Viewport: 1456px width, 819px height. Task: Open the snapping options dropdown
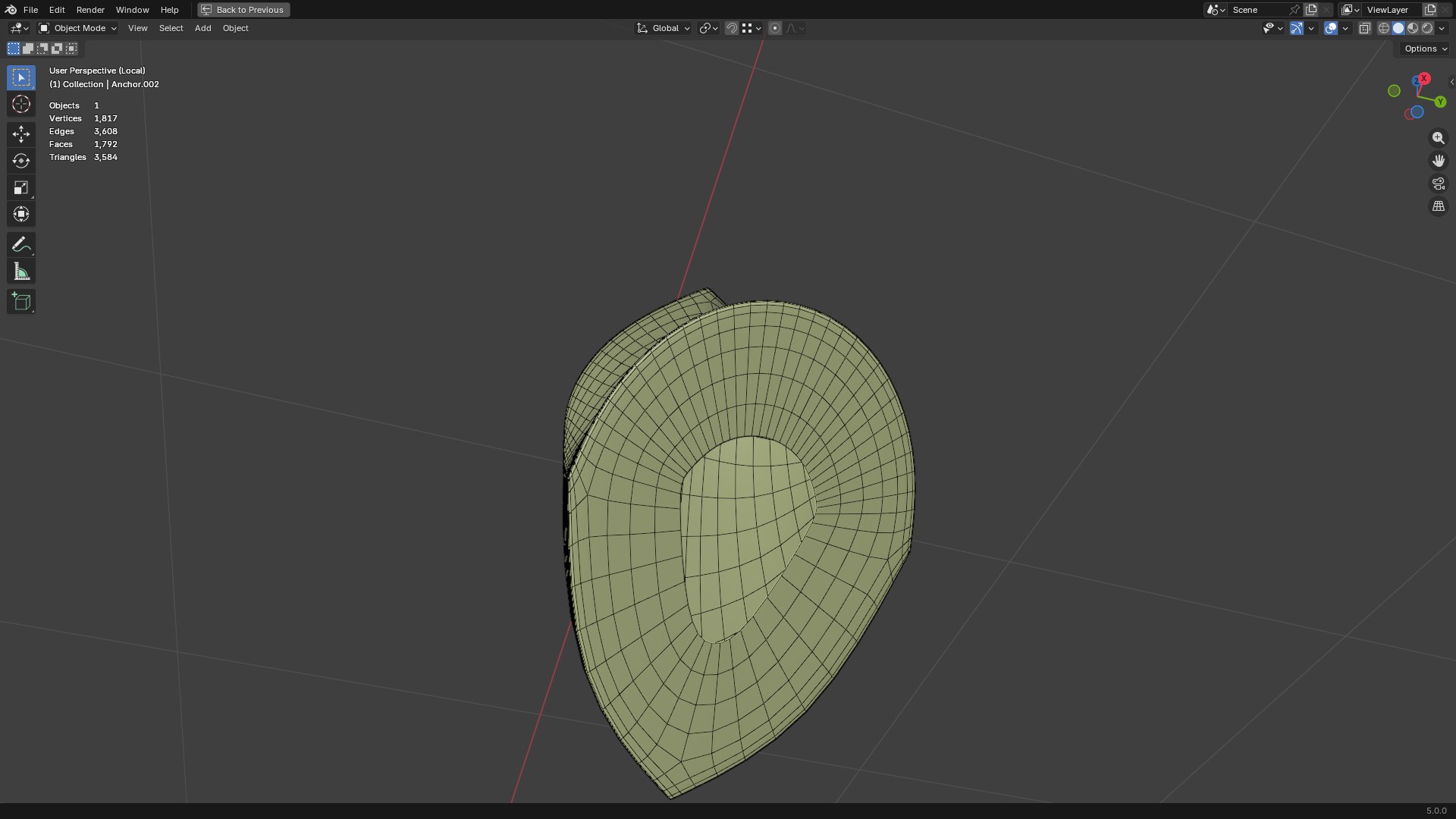(x=752, y=28)
